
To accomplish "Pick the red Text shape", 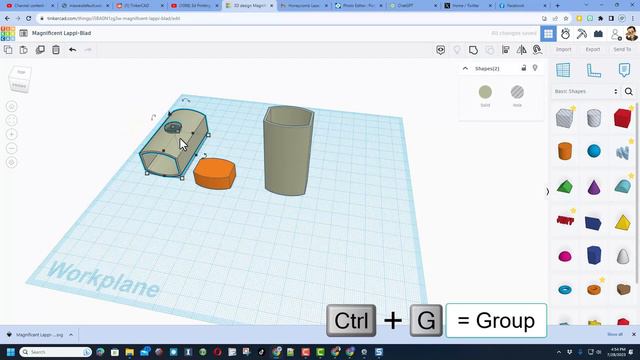I will tap(565, 220).
